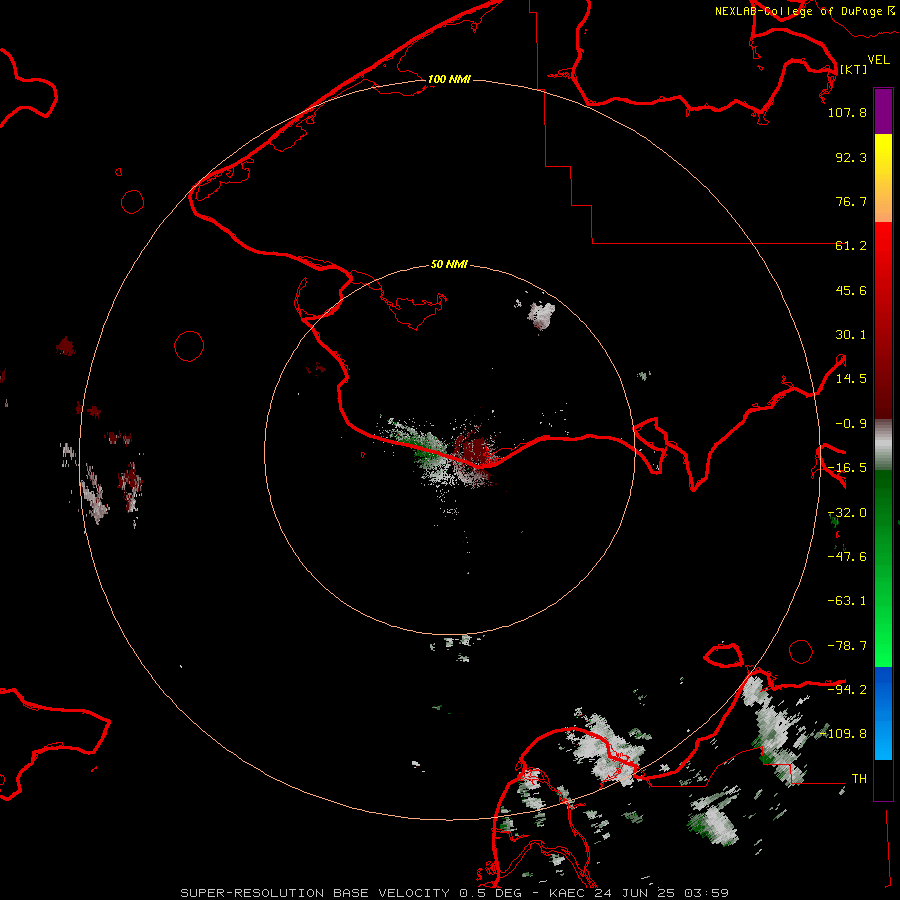Click the TH threshold label
The image size is (900, 900).
tap(859, 779)
